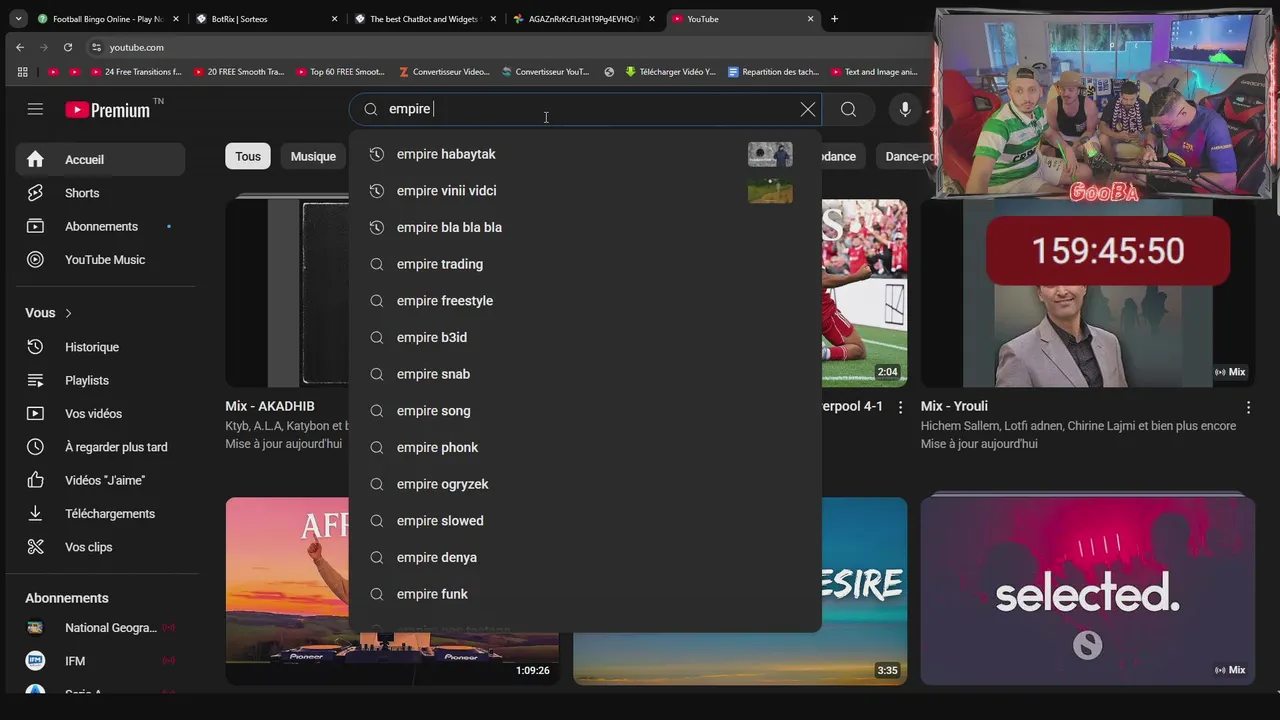
Task: Choose suggestion empire vinii vidci
Action: click(x=585, y=191)
